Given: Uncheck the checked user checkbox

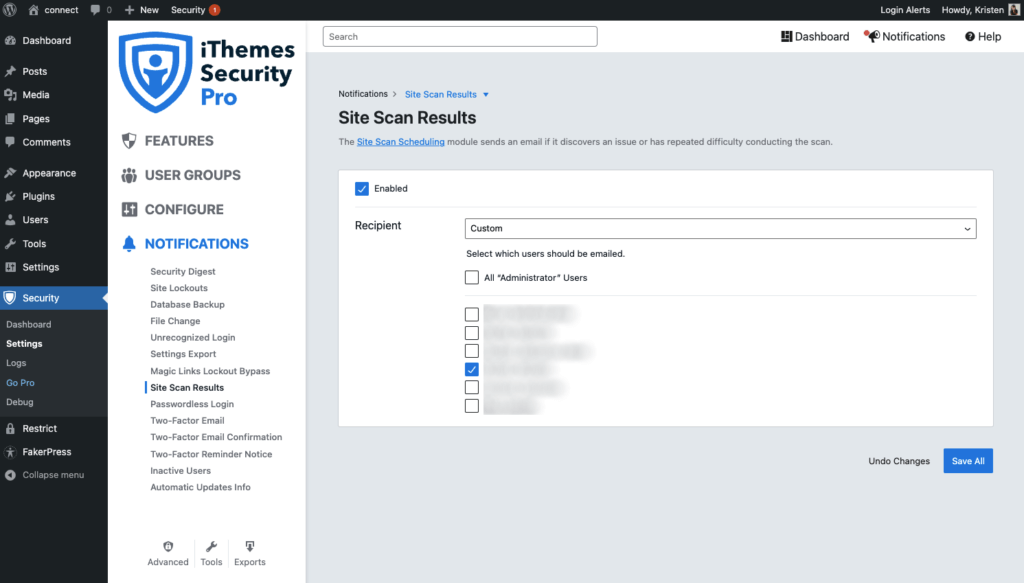Looking at the screenshot, I should [x=472, y=370].
